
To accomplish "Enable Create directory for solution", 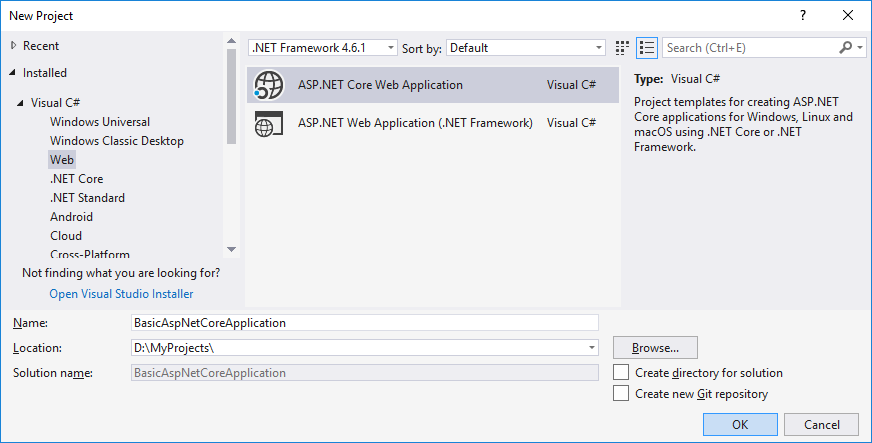I will click(x=621, y=373).
